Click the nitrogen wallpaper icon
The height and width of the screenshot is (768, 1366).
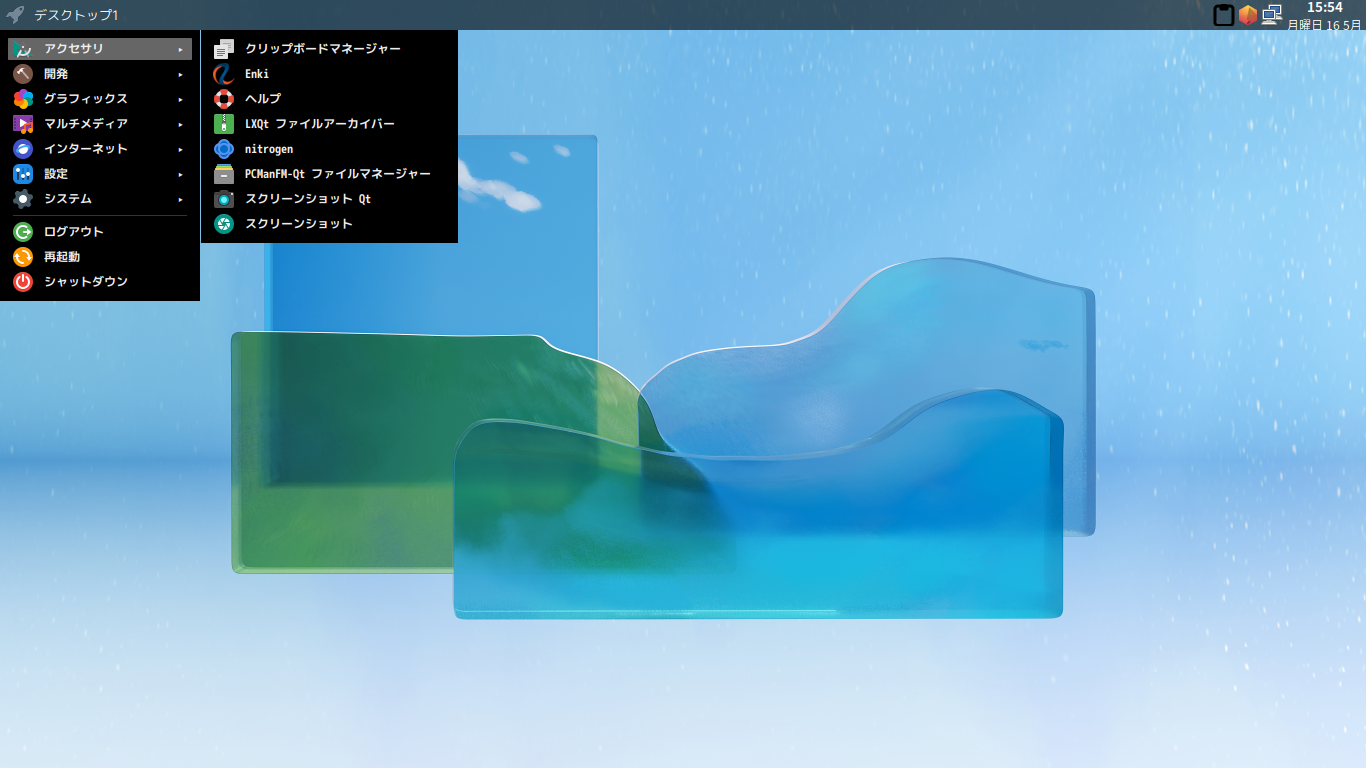tap(224, 149)
